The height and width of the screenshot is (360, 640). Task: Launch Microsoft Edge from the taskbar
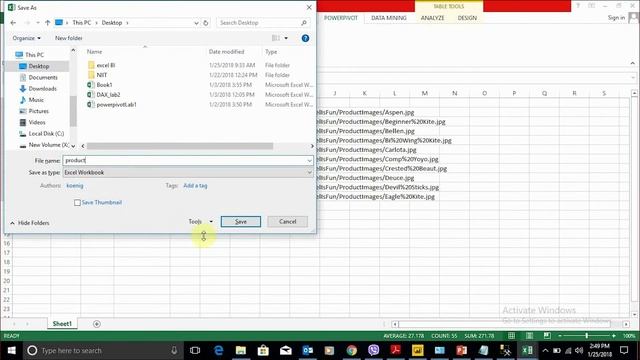pyautogui.click(x=218, y=350)
